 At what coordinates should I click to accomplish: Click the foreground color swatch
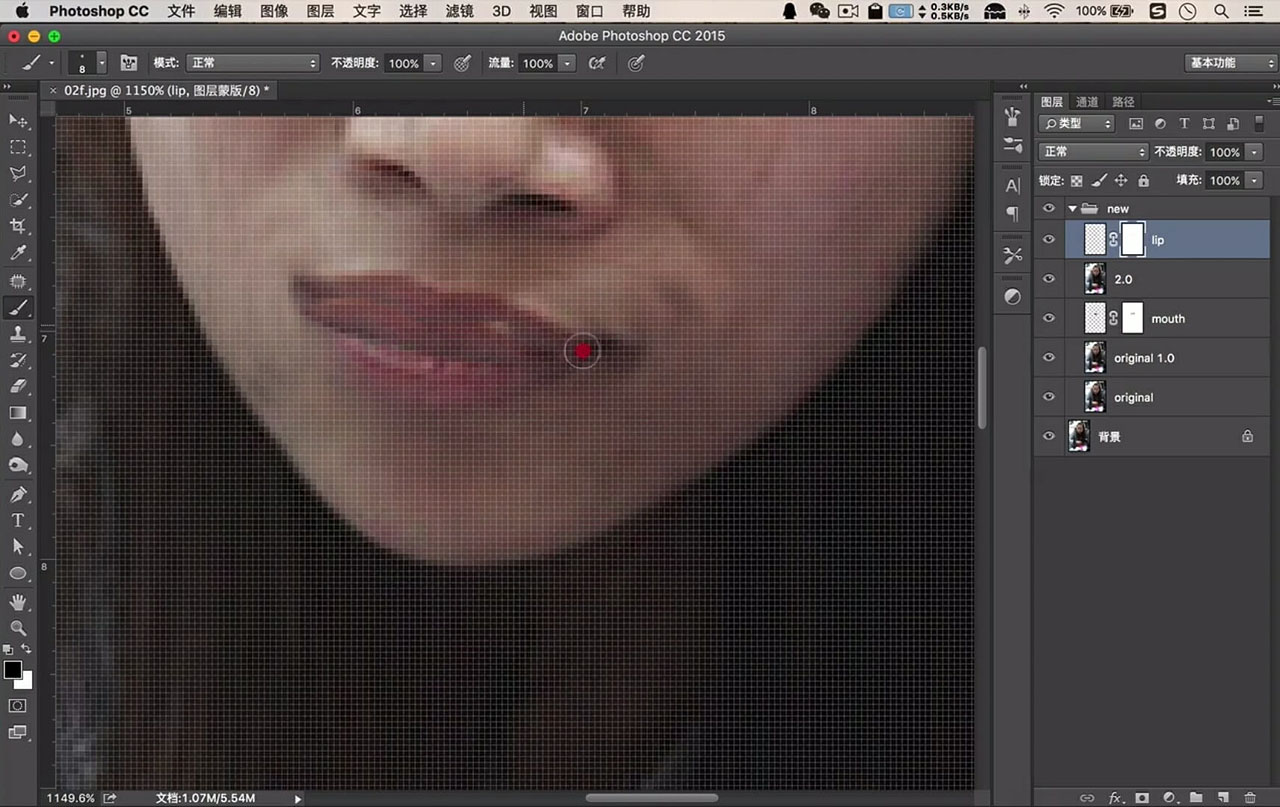[x=13, y=671]
